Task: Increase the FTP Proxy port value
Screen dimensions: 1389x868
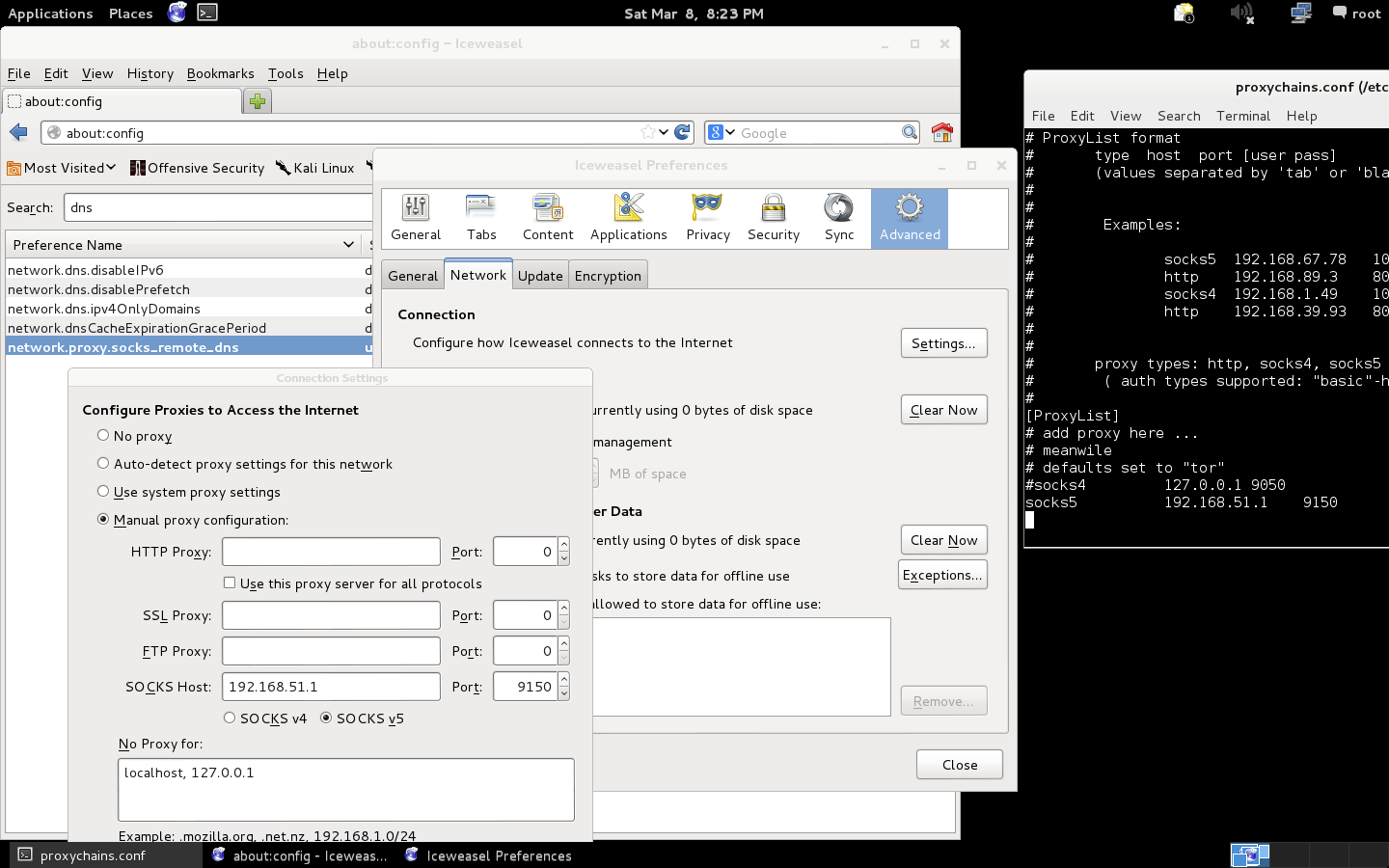Action: [564, 643]
